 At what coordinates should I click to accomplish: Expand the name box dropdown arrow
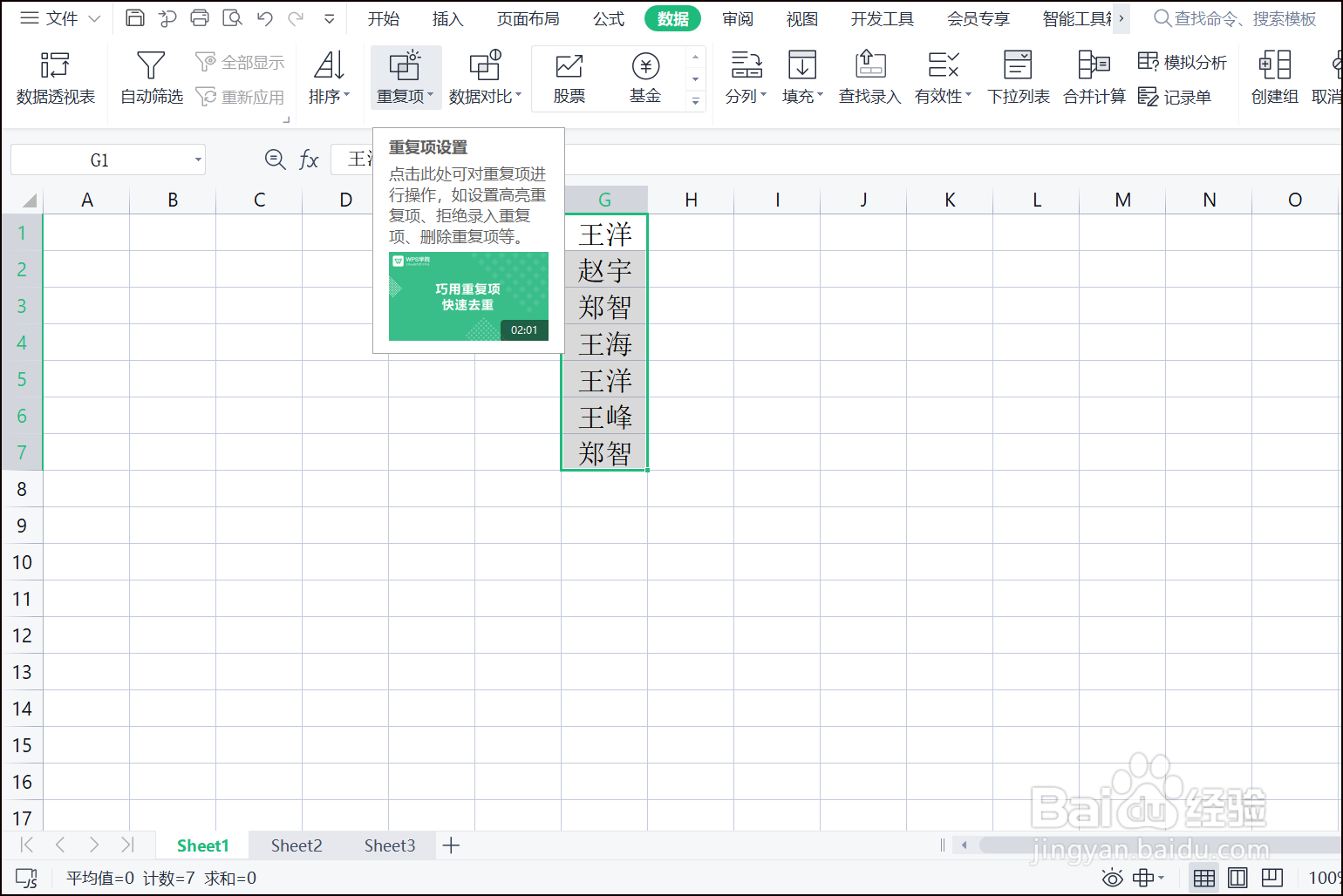(x=198, y=160)
